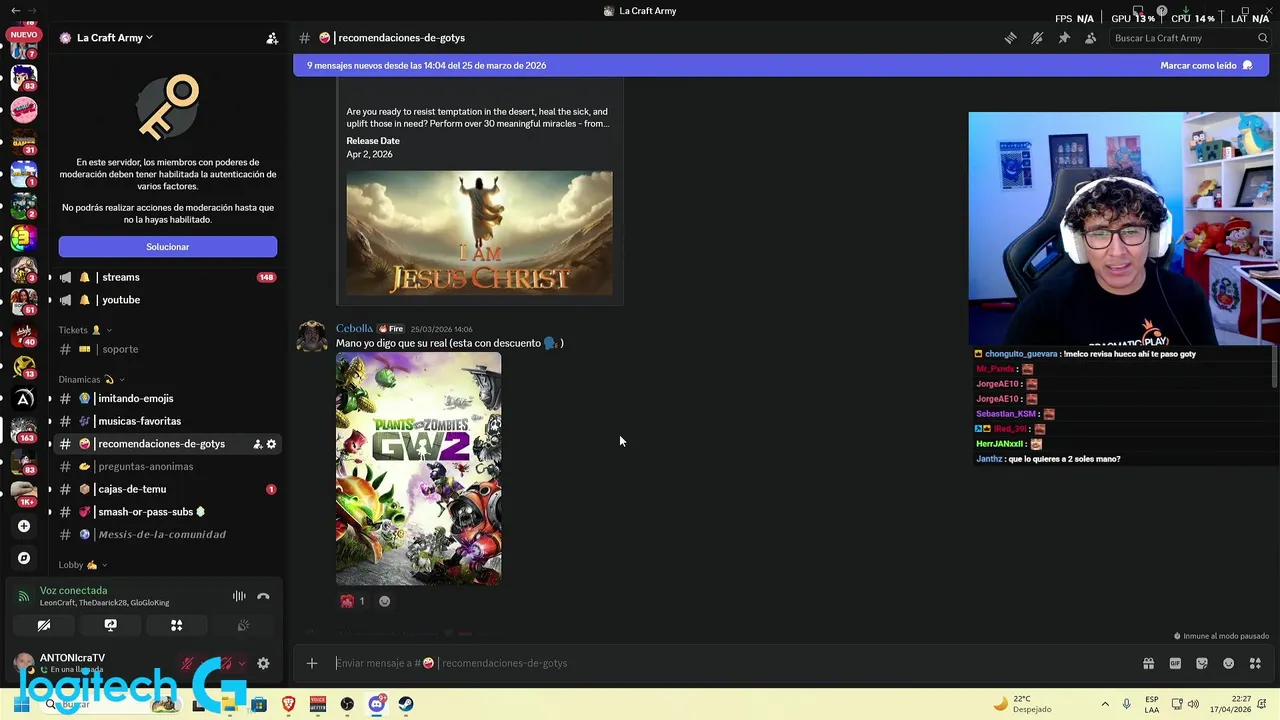Image resolution: width=1280 pixels, height=720 pixels.
Task: Open pinned messages pin icon
Action: coord(1064,38)
